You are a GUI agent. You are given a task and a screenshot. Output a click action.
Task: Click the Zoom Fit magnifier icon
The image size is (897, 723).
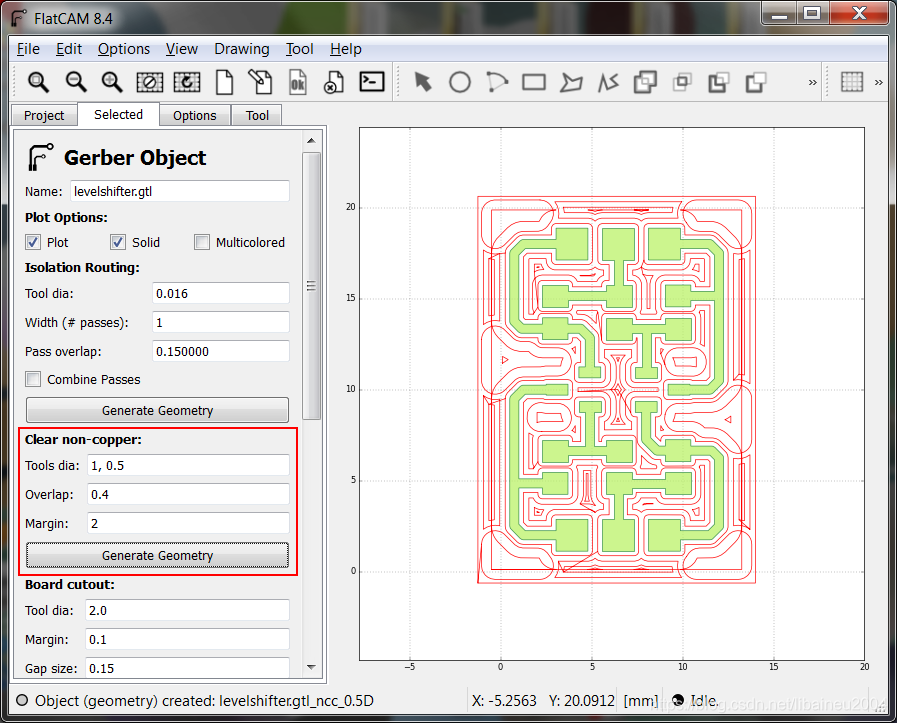tap(38, 82)
